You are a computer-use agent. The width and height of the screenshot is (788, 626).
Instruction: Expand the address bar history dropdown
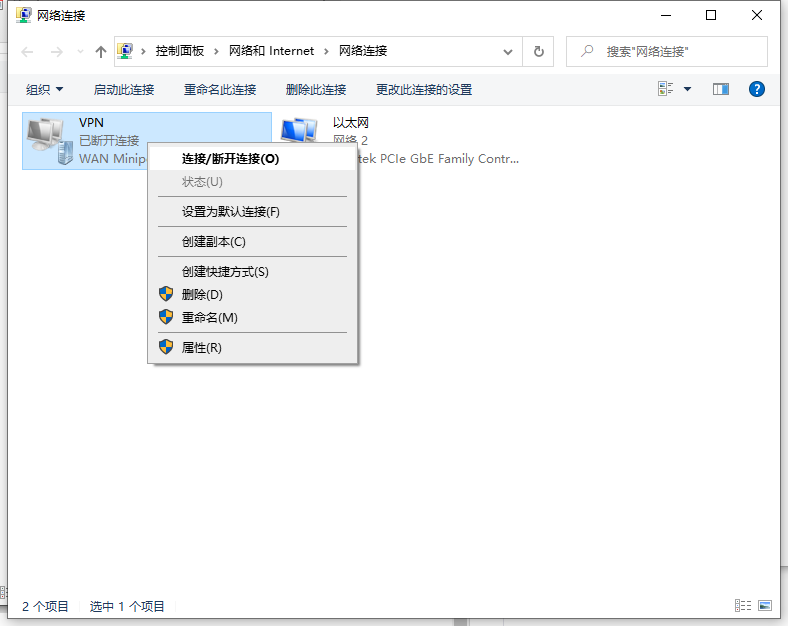tap(508, 51)
